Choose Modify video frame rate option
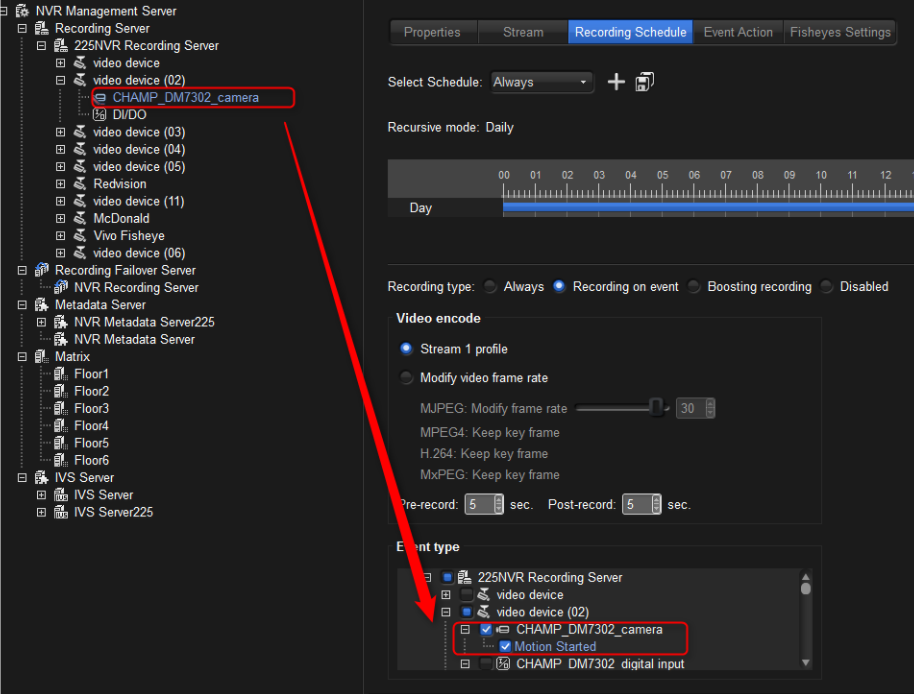914x694 pixels. 406,378
